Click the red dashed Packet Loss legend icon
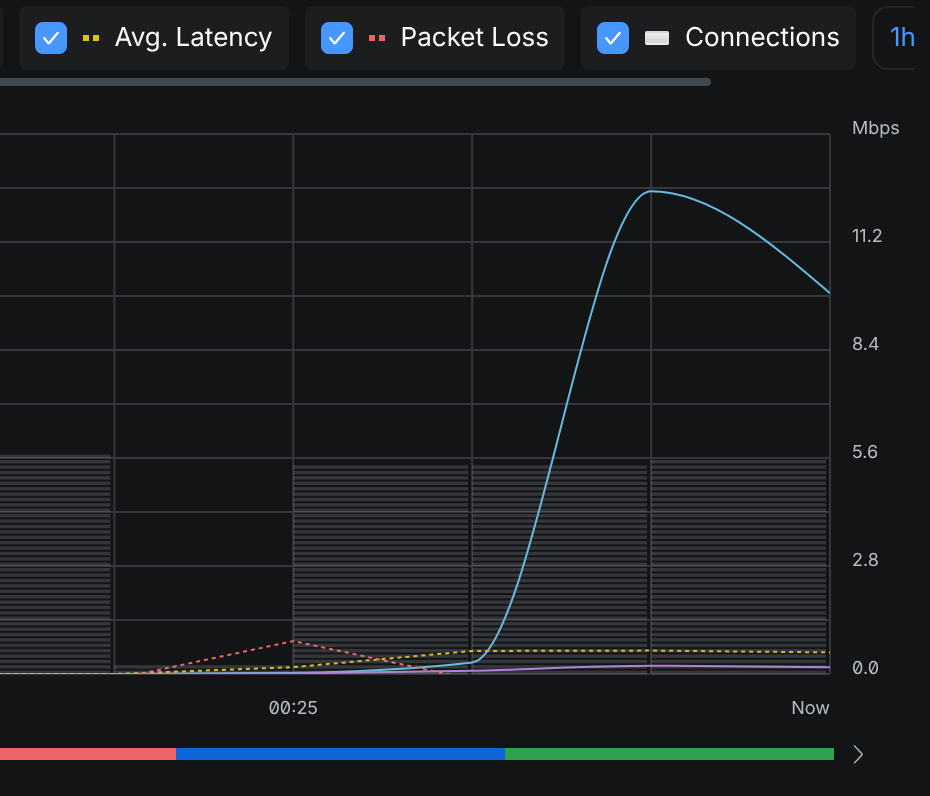This screenshot has width=930, height=796. click(x=377, y=38)
